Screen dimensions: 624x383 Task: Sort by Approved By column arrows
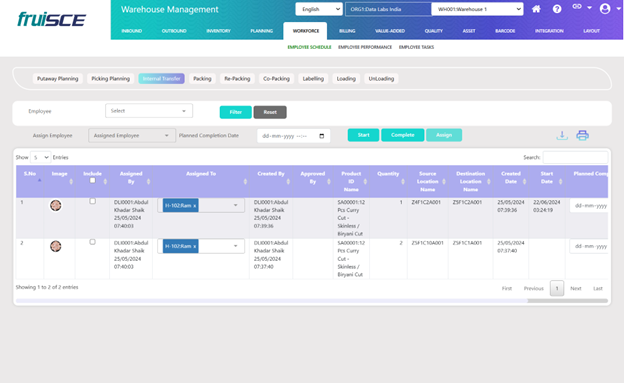tap(329, 182)
